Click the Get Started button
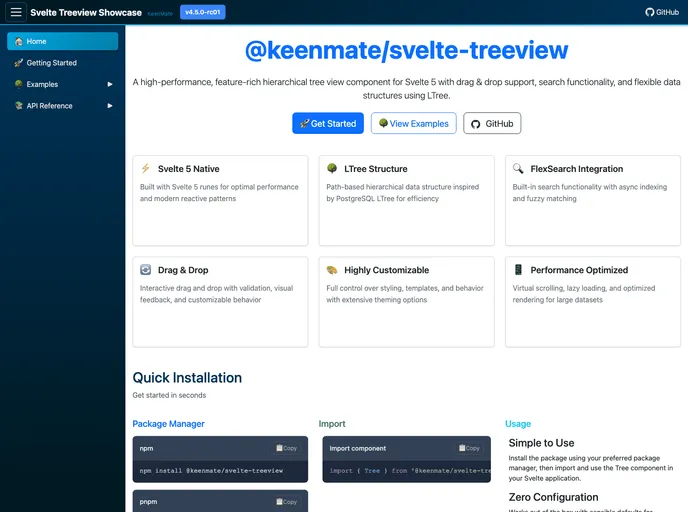The width and height of the screenshot is (688, 512). click(328, 123)
